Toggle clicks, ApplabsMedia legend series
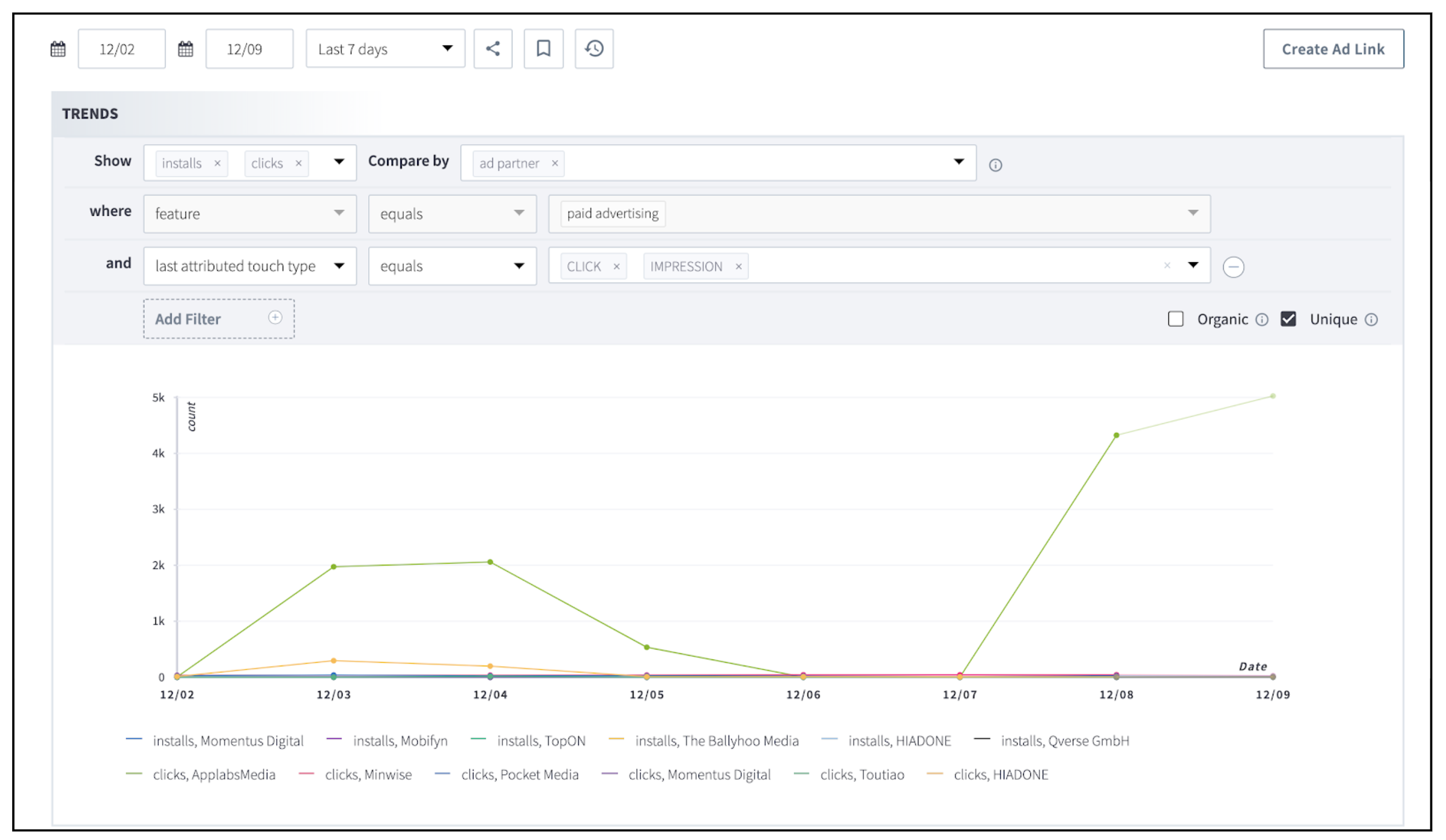The width and height of the screenshot is (1446, 840). click(x=201, y=775)
